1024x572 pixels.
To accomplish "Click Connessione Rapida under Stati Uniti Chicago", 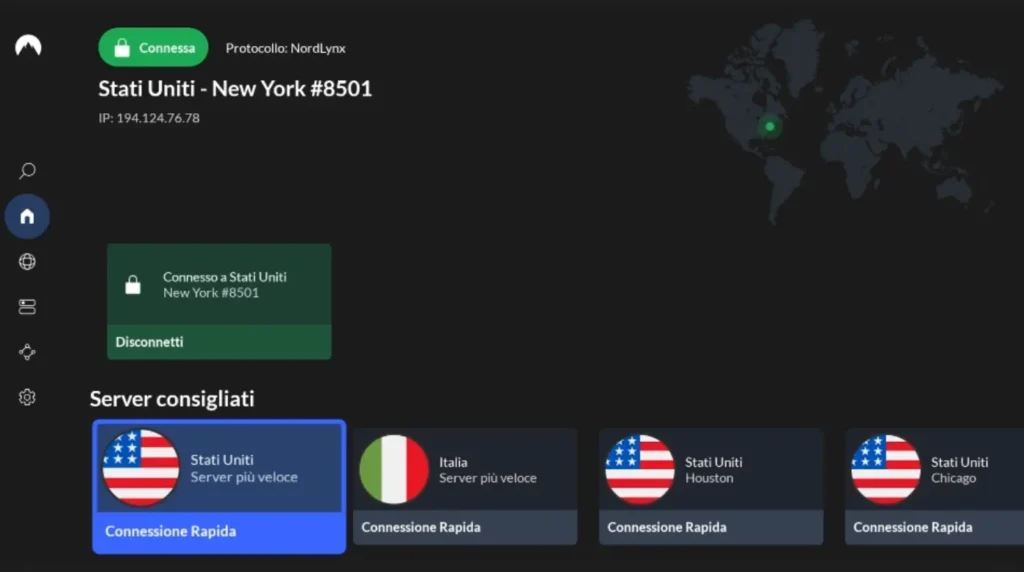I will click(935, 527).
